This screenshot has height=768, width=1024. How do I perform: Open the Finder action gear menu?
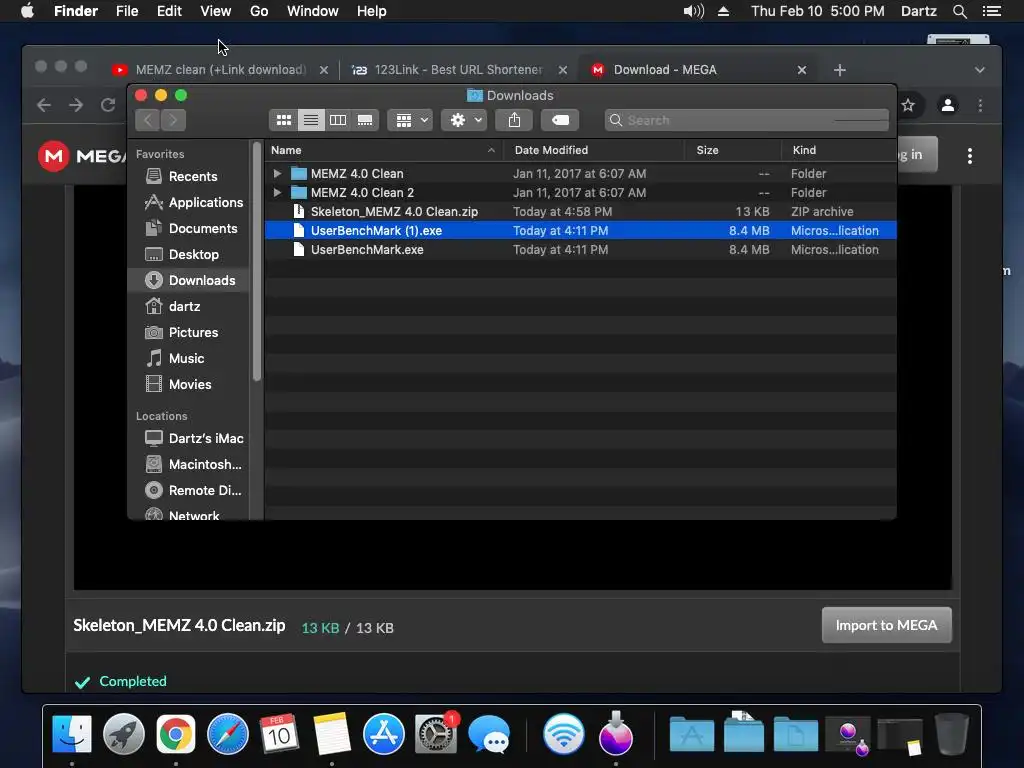[x=464, y=120]
